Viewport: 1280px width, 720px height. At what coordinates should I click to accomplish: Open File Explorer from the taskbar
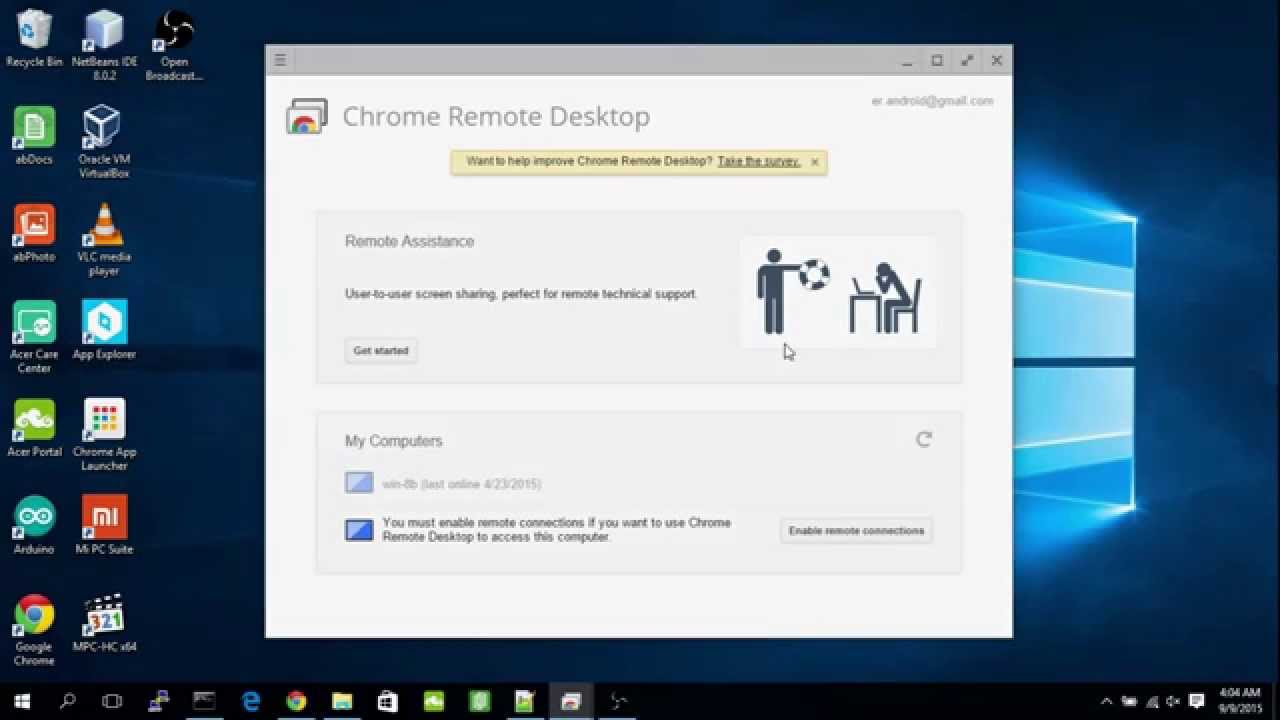click(x=342, y=702)
